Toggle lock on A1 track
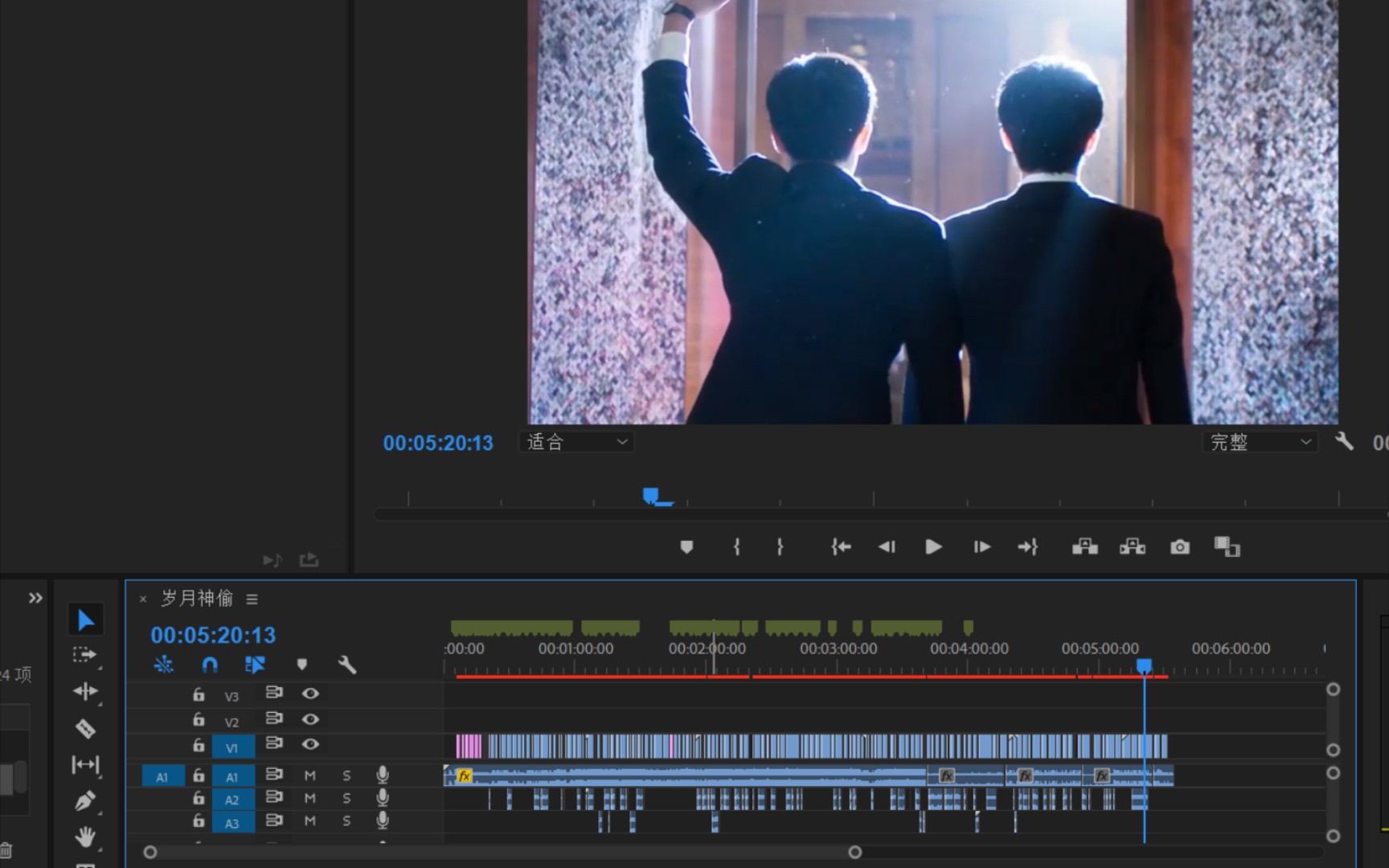This screenshot has height=868, width=1389. [199, 776]
